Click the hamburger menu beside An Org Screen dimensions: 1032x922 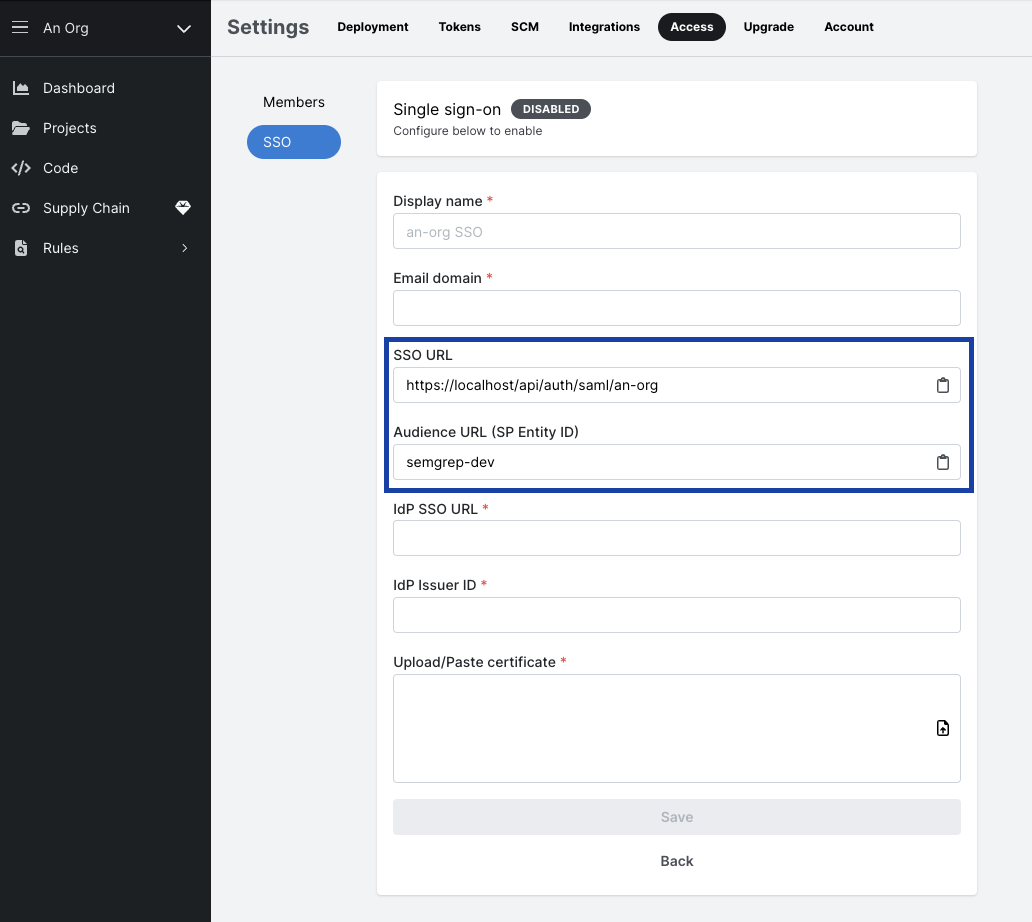click(x=19, y=27)
